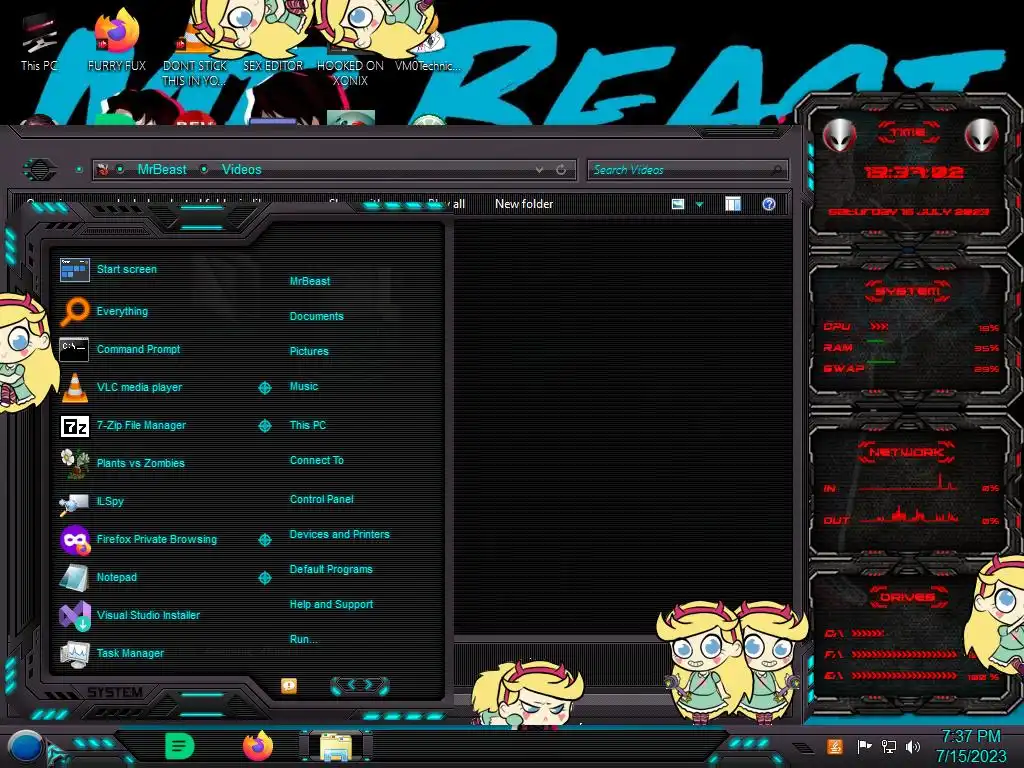This screenshot has width=1024, height=768.
Task: Click Run... in start menu
Action: point(303,639)
